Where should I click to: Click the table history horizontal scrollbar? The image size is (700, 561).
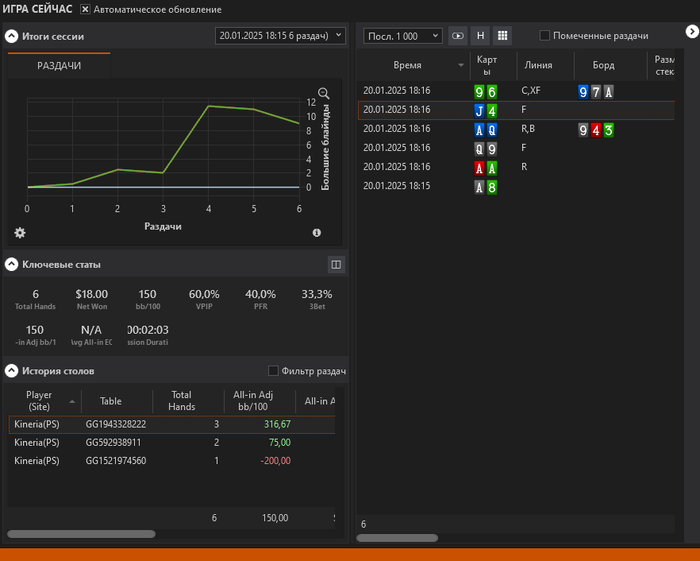coord(82,534)
